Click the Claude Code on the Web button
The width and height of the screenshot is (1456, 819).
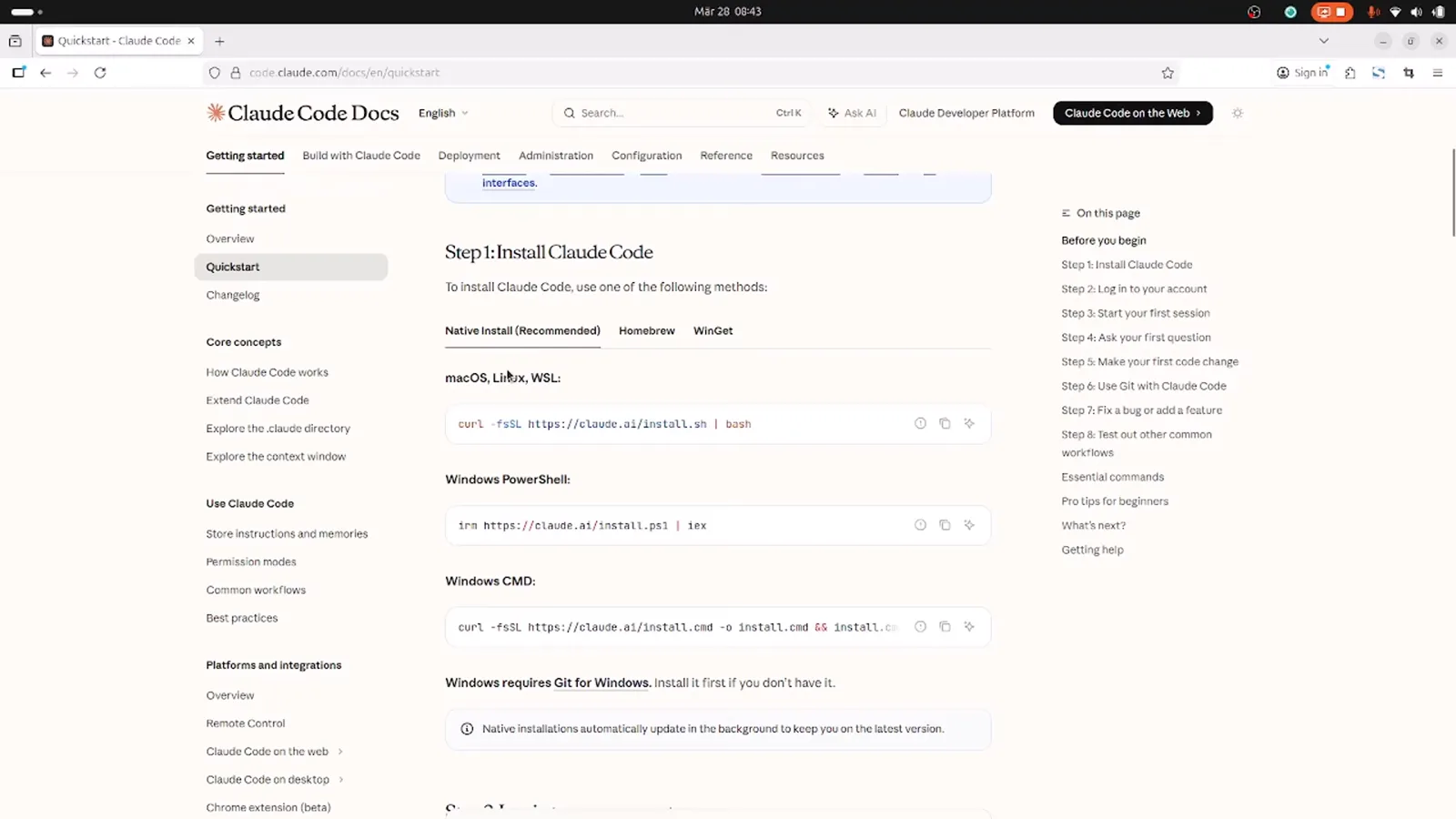tap(1133, 113)
